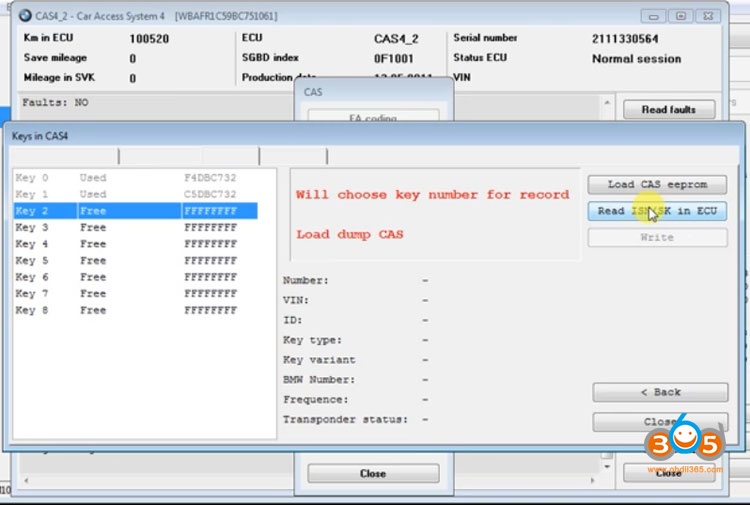
Task: Click the BMW Number label
Action: pos(319,380)
